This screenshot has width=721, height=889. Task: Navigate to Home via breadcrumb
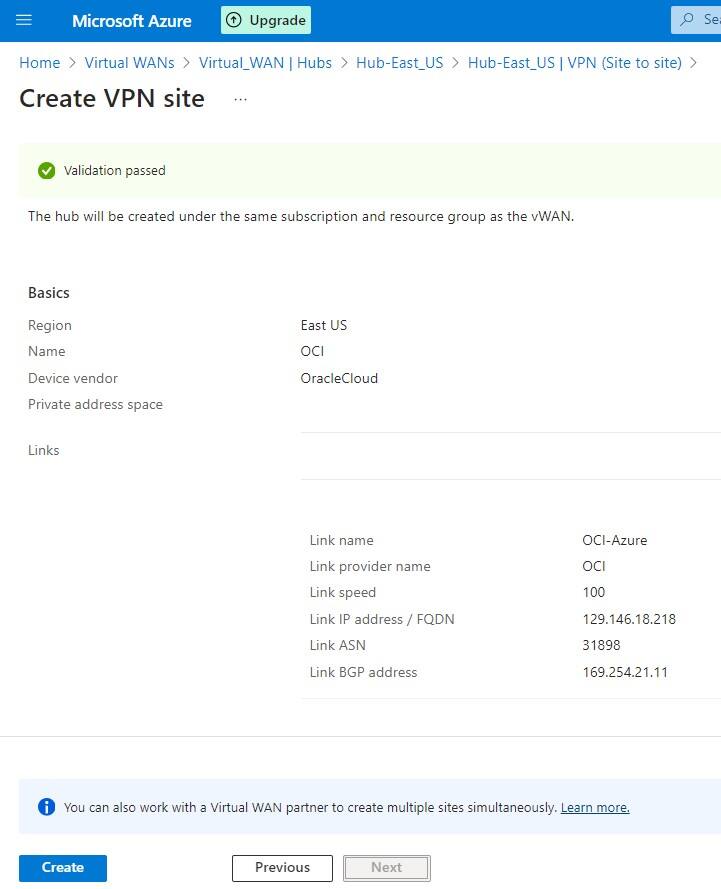[x=39, y=62]
